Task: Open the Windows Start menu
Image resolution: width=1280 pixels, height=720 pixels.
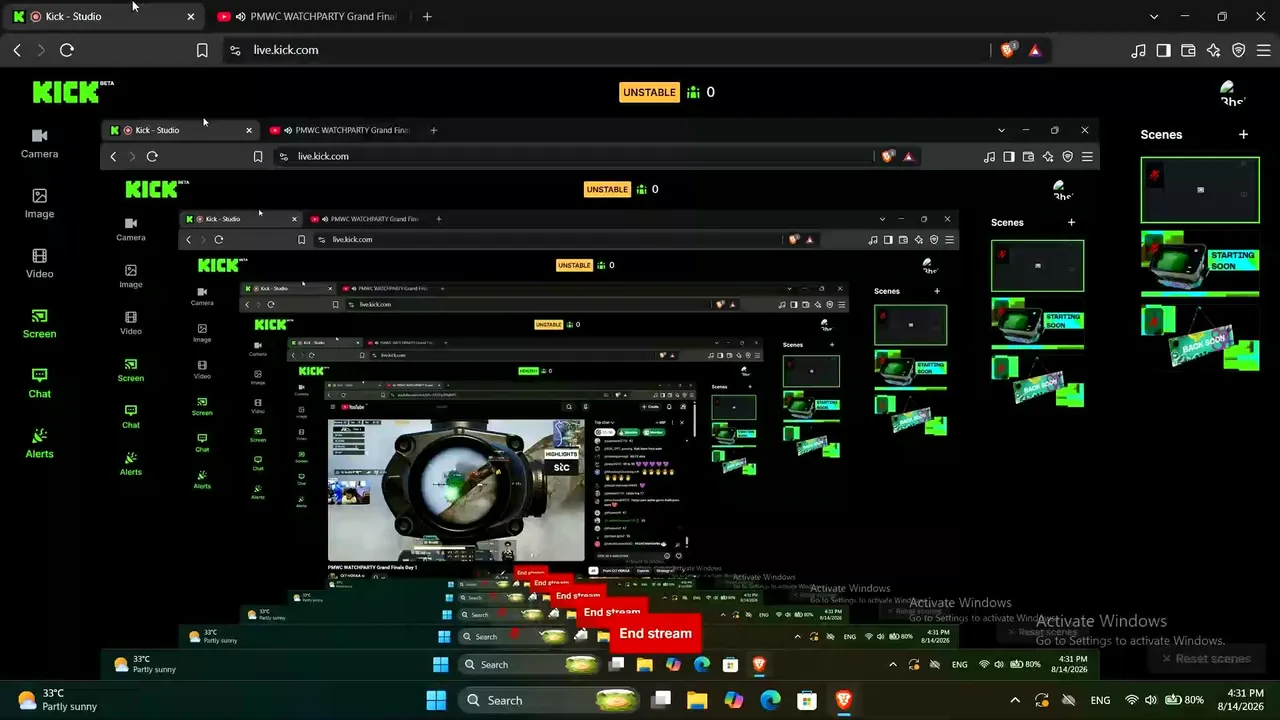Action: tap(437, 700)
